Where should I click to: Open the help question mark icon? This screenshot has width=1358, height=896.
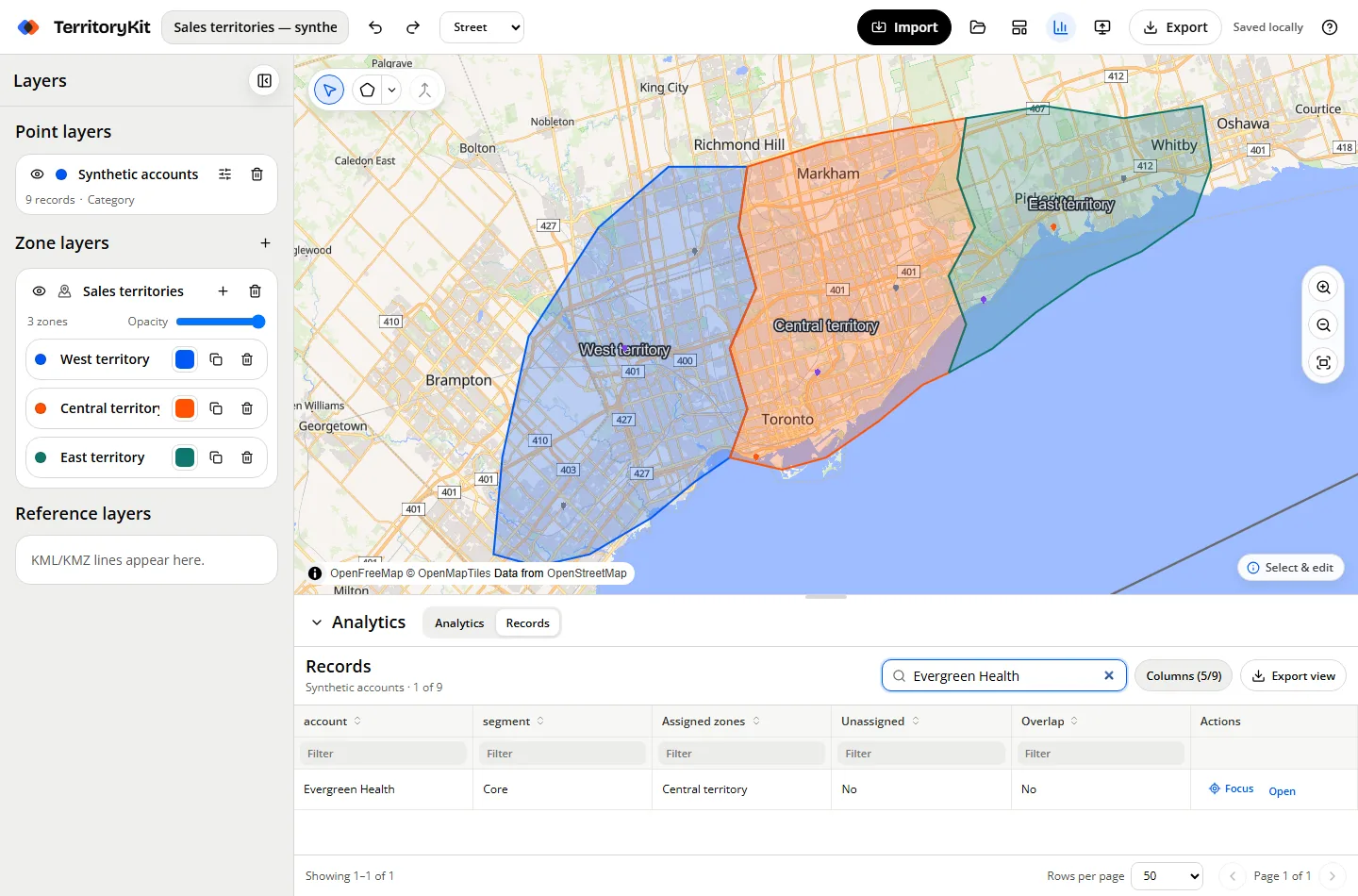(x=1330, y=27)
